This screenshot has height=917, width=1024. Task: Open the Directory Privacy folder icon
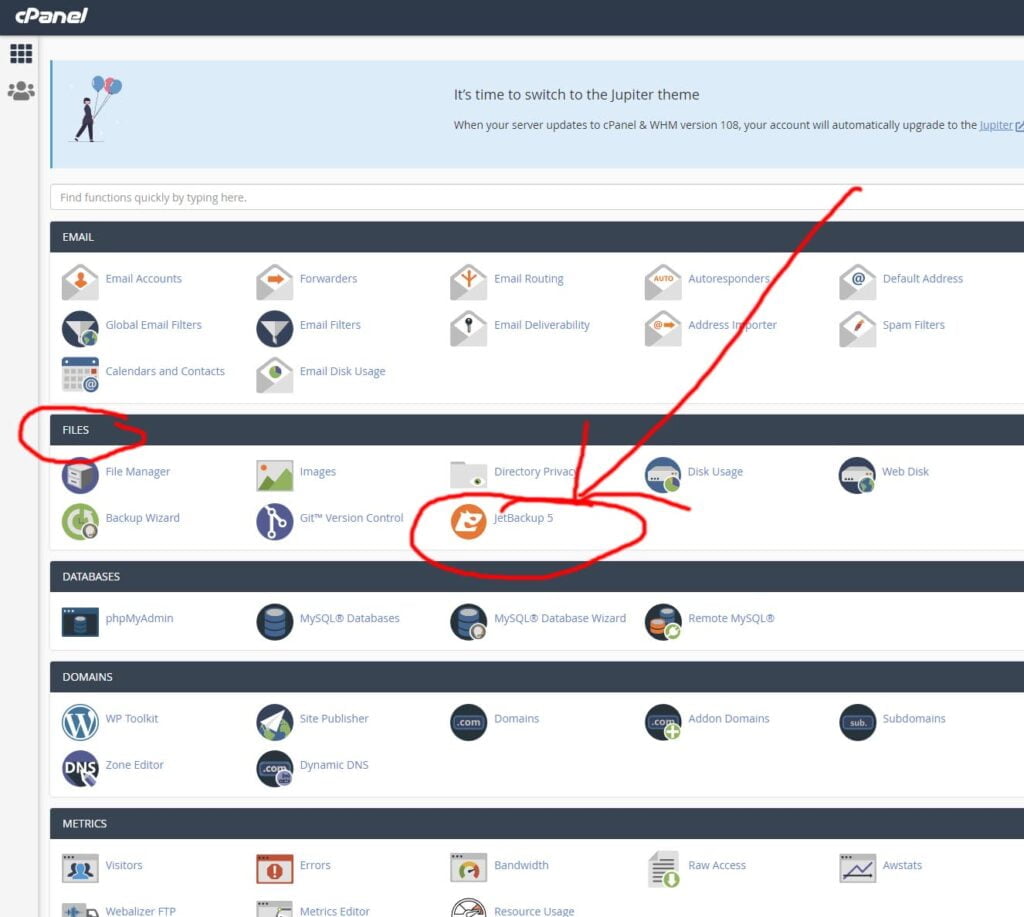pyautogui.click(x=468, y=475)
